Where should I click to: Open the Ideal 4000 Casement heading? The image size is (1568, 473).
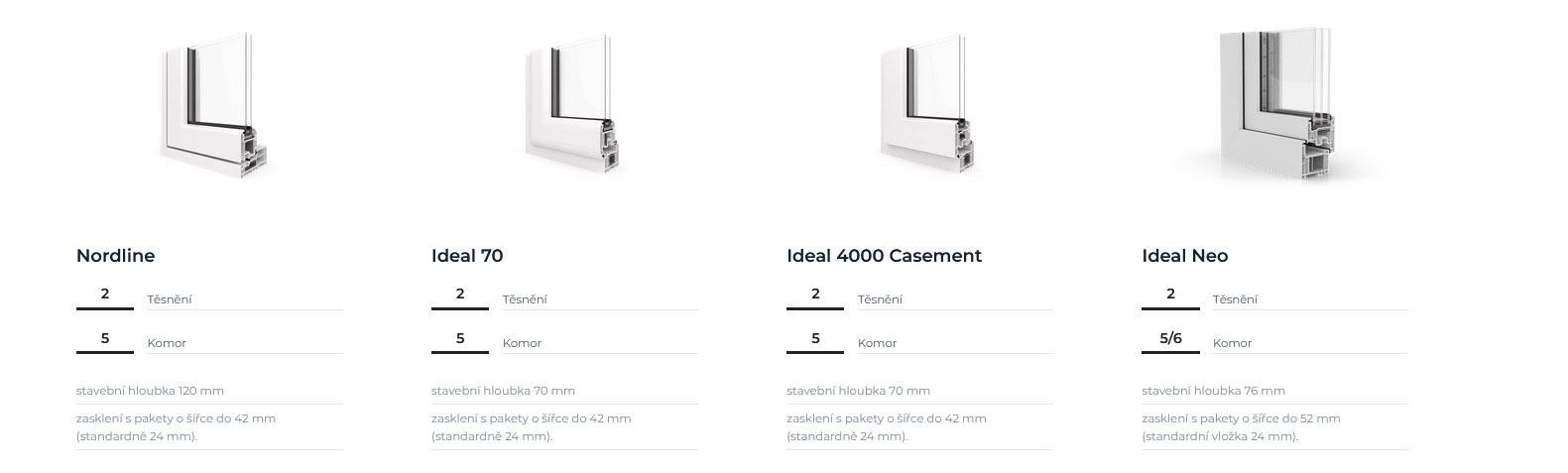point(884,256)
